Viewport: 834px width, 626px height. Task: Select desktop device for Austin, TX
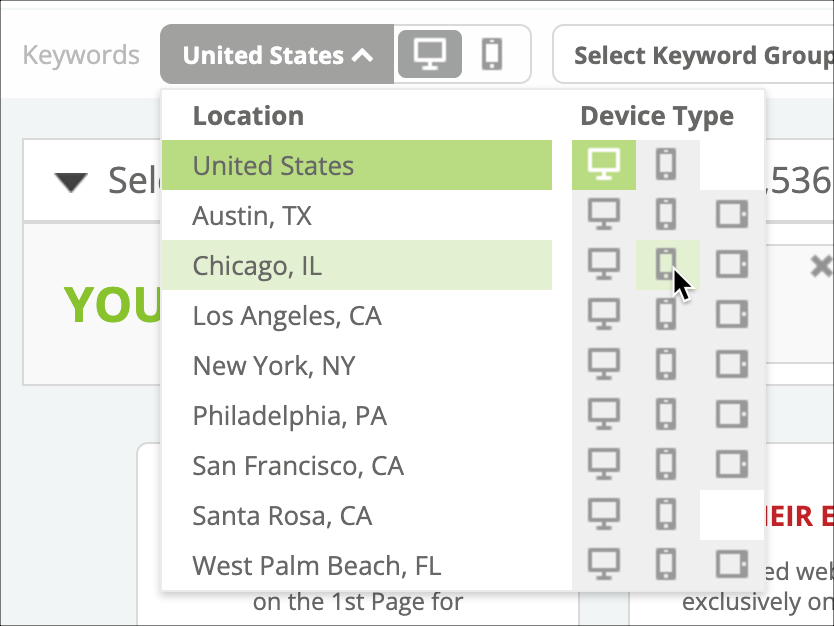tap(604, 214)
